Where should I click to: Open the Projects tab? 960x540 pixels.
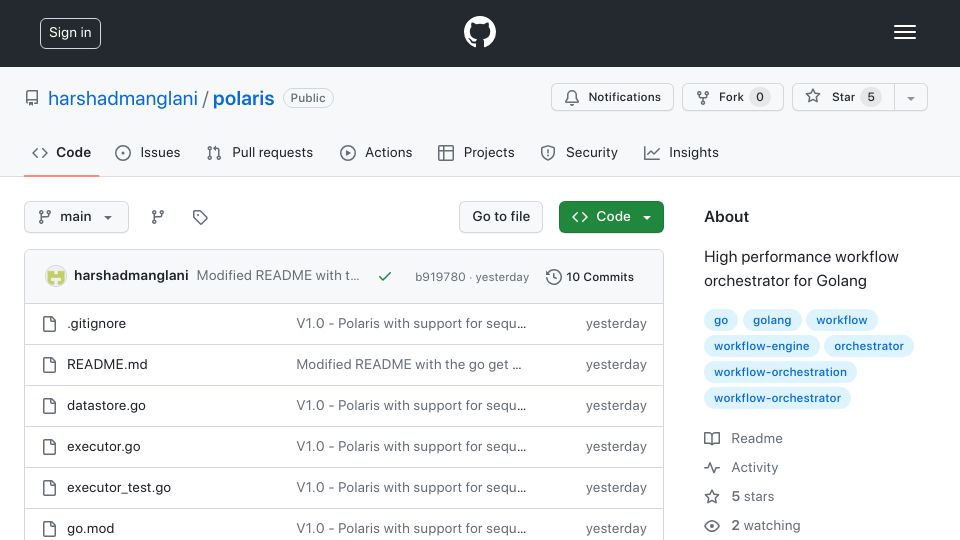point(476,152)
